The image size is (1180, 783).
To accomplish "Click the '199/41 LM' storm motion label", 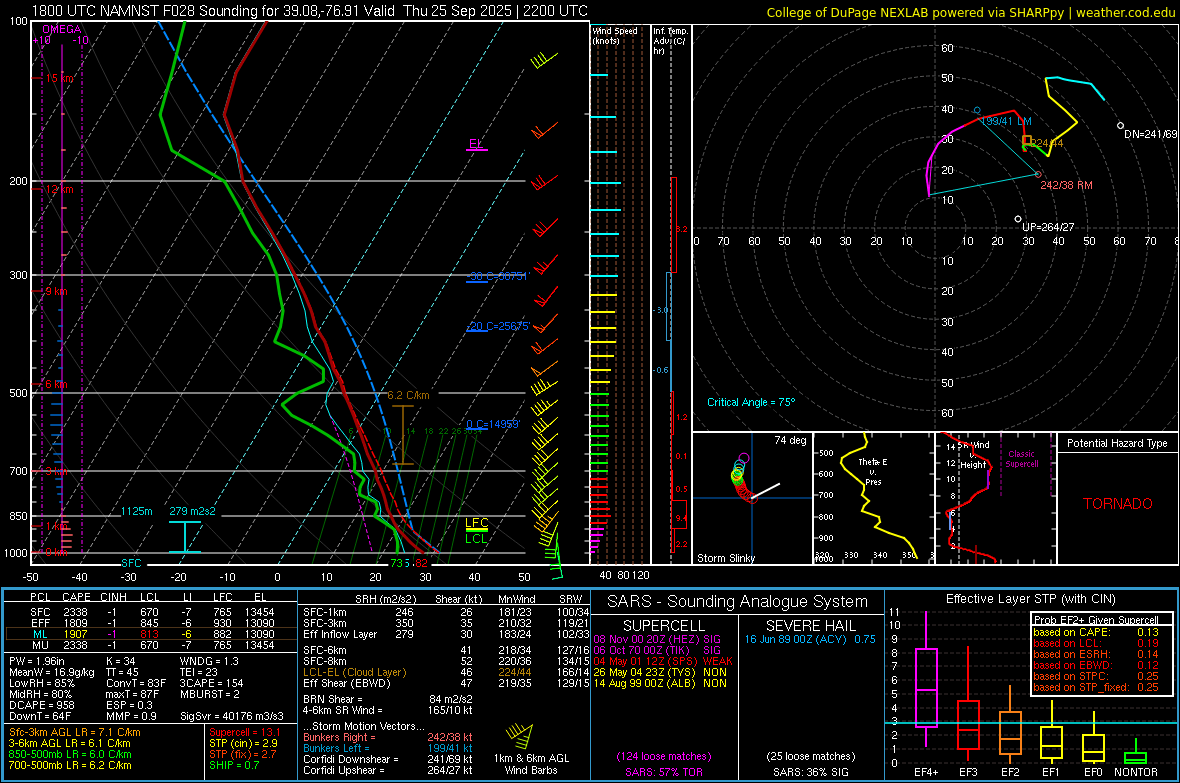I will point(1006,121).
